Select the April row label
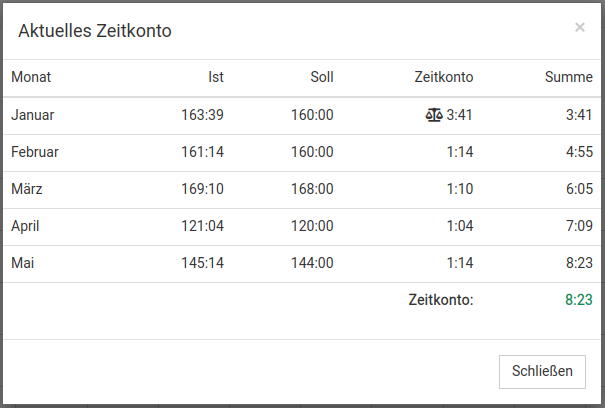Viewport: 605px width, 408px height. (25, 226)
